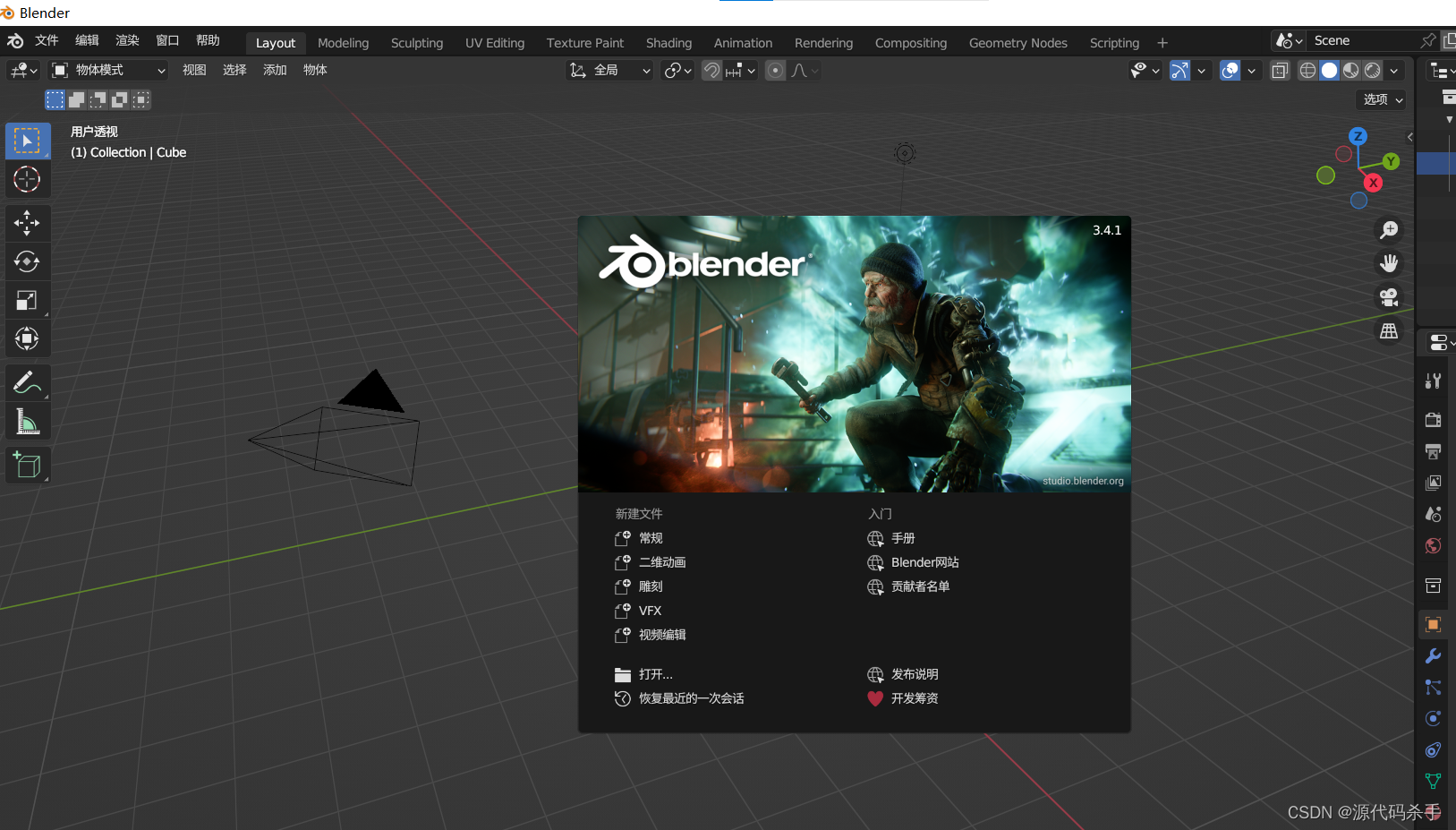Viewport: 1456px width, 830px height.
Task: Toggle camera view icon
Action: click(1389, 297)
